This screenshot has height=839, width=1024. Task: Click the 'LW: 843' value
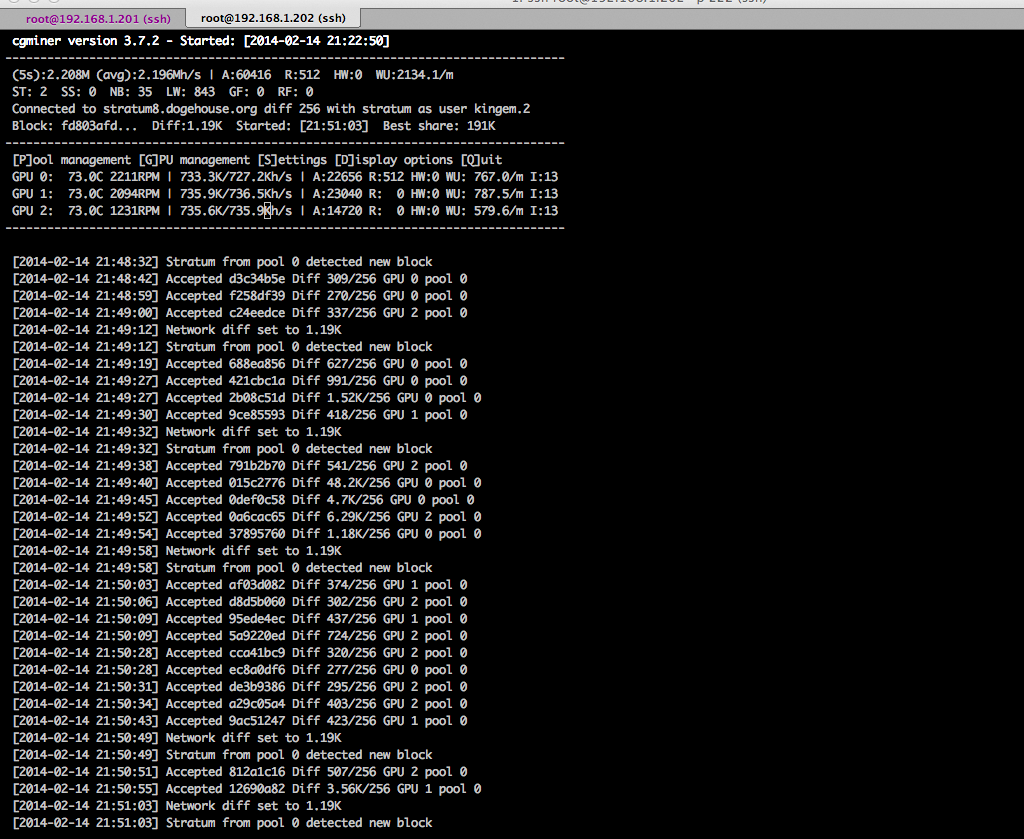(190, 92)
